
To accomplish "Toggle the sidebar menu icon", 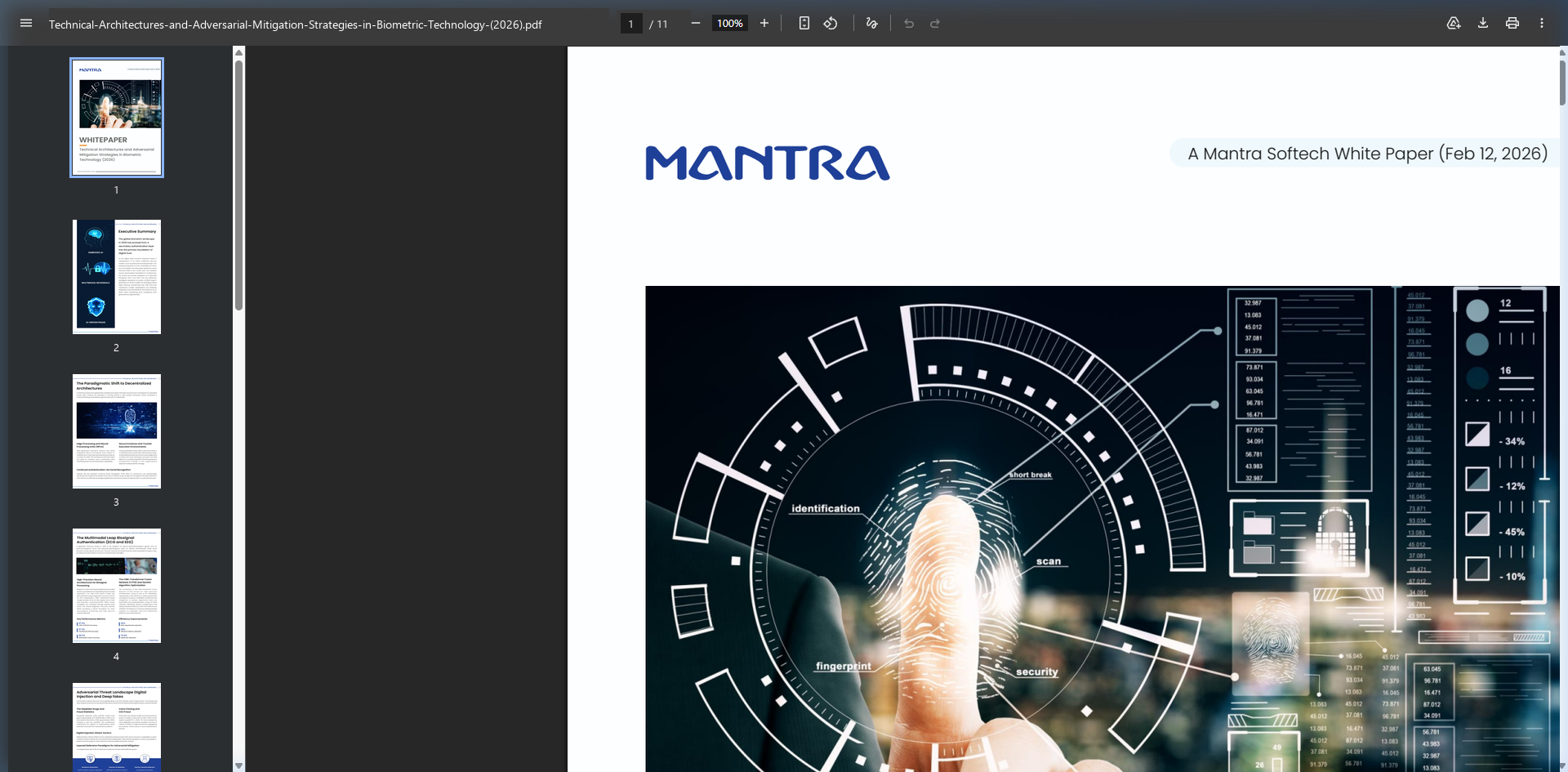I will click(x=26, y=23).
